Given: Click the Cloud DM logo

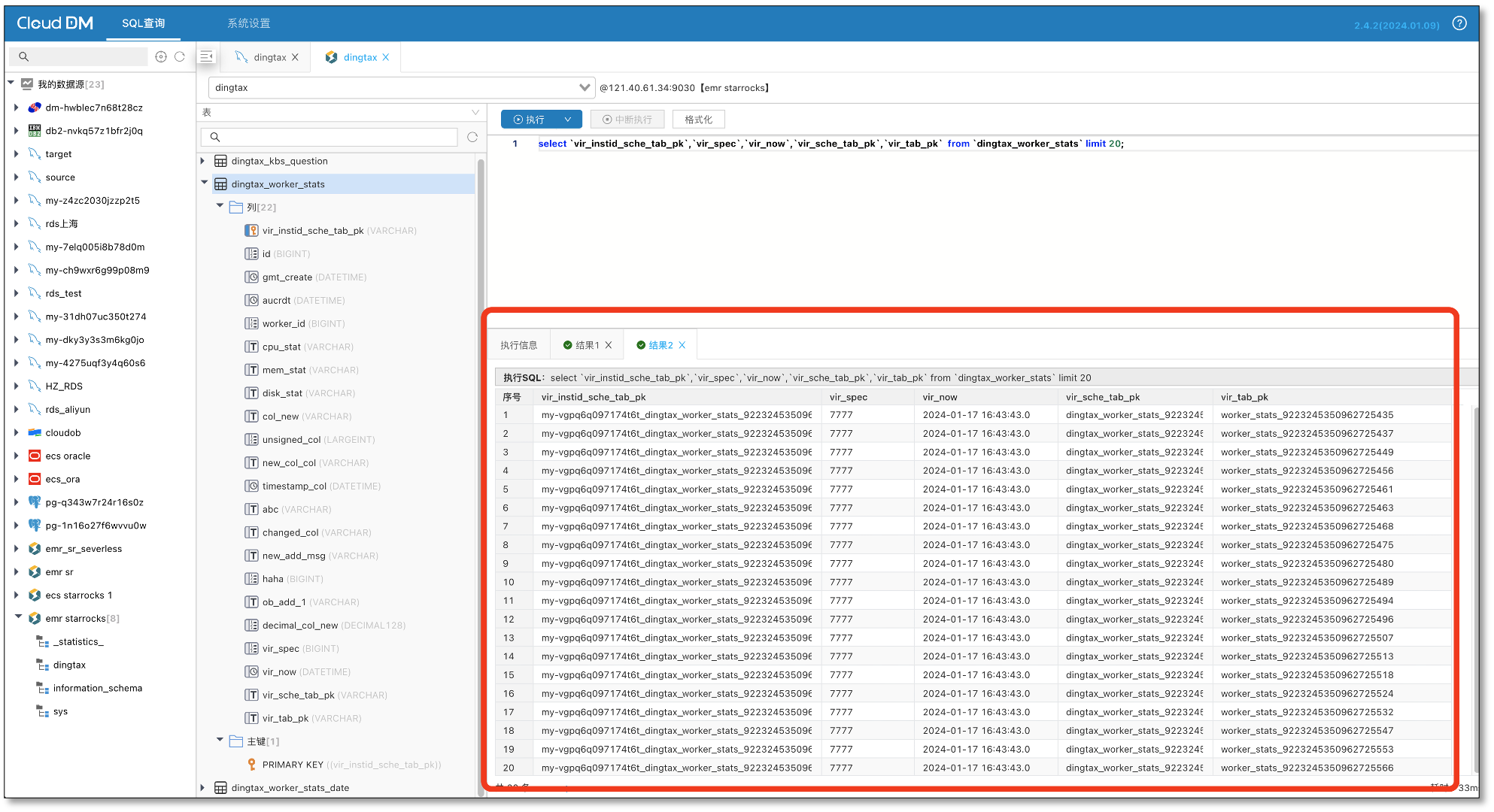Looking at the screenshot, I should (x=55, y=23).
